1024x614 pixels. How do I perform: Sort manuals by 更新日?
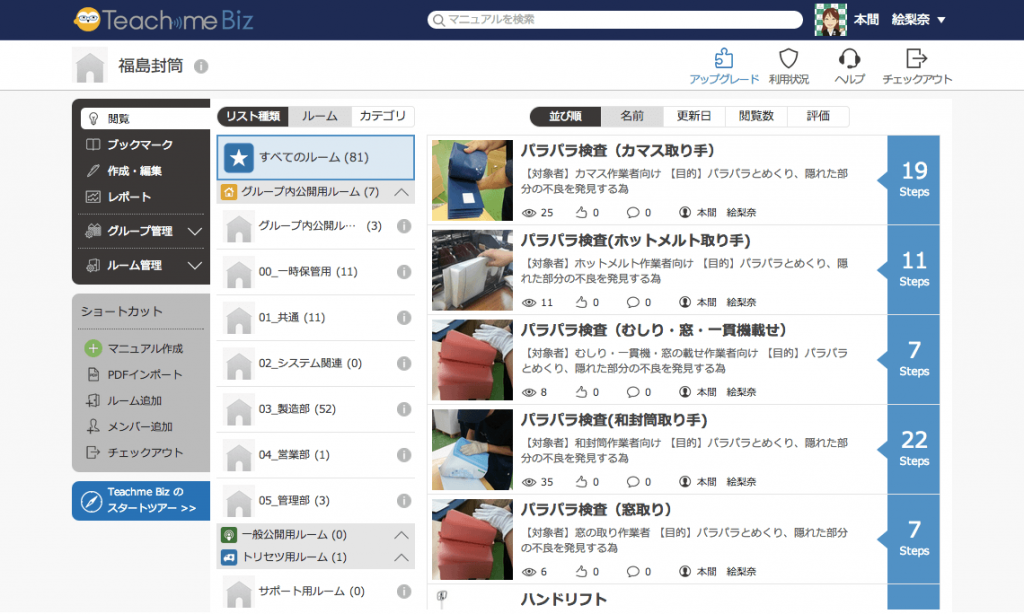coord(694,116)
